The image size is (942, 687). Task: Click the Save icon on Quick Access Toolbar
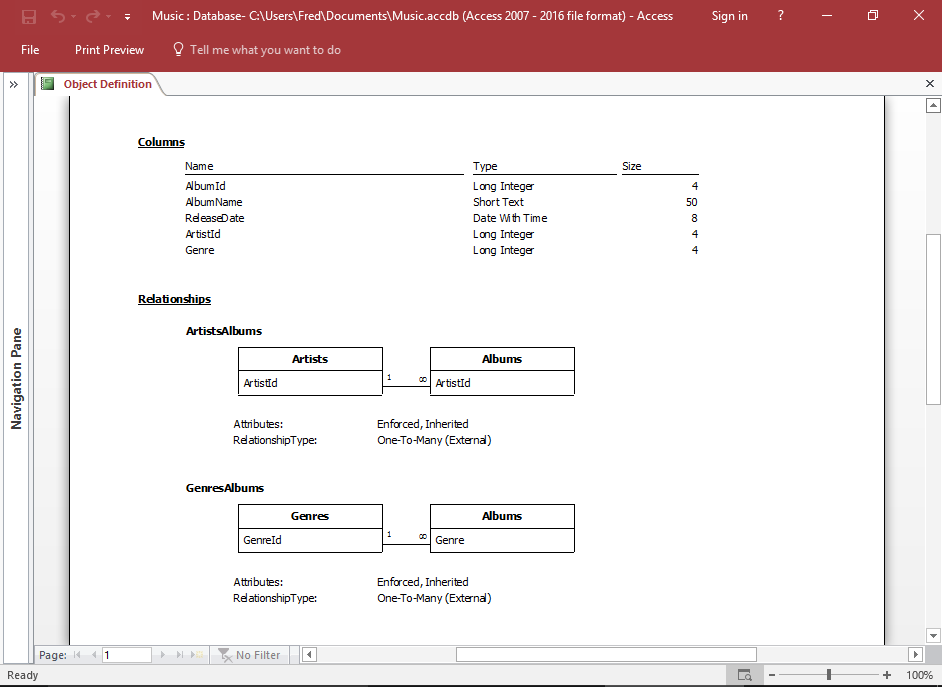pyautogui.click(x=27, y=15)
